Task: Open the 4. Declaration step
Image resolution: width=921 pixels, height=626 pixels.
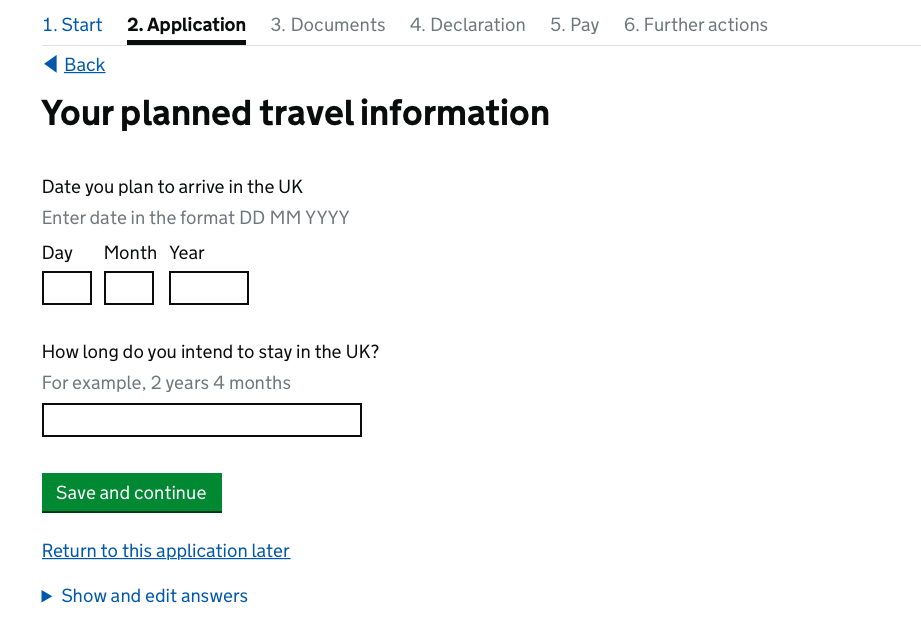Action: [x=468, y=25]
